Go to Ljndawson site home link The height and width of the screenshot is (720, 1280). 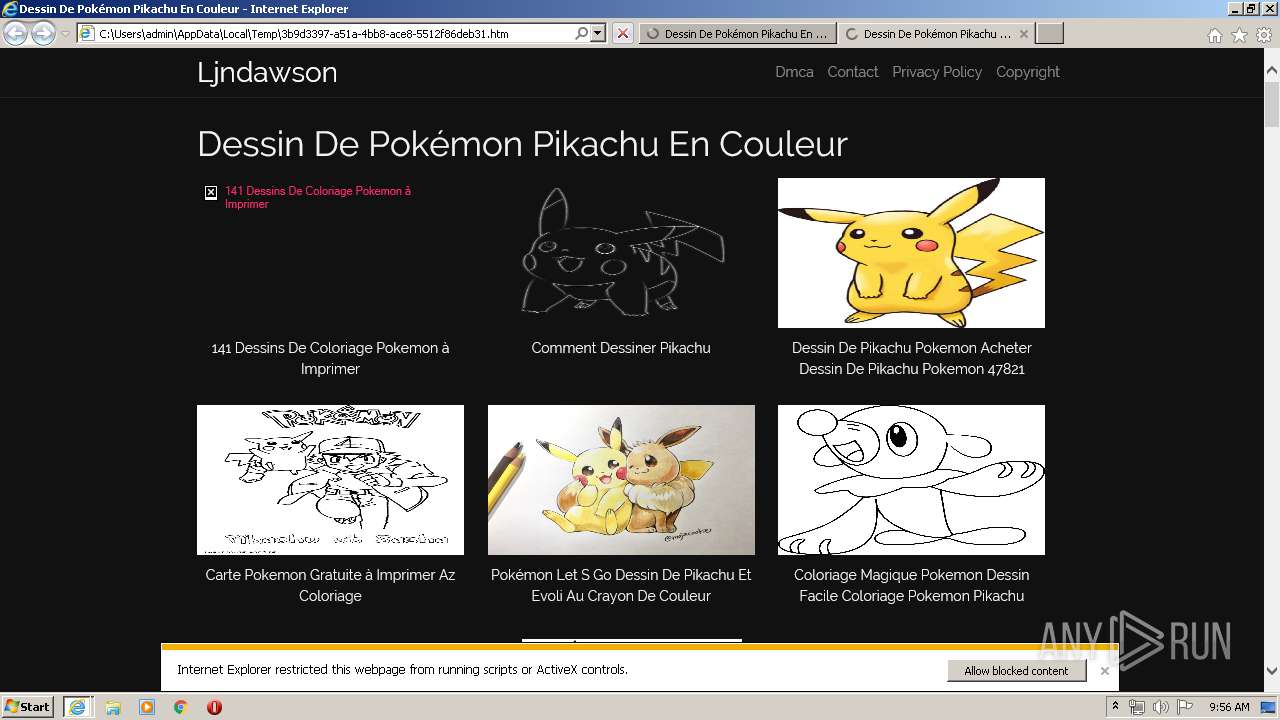(267, 72)
